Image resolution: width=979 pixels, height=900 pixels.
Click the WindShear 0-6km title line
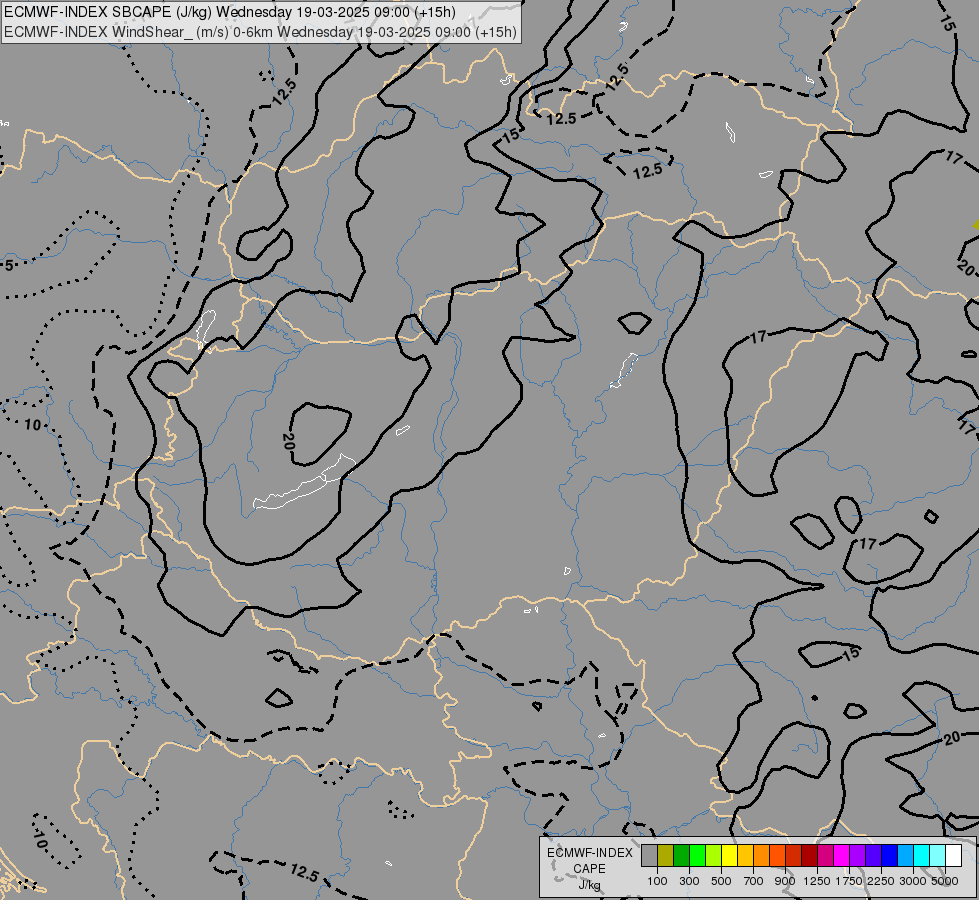click(x=260, y=32)
